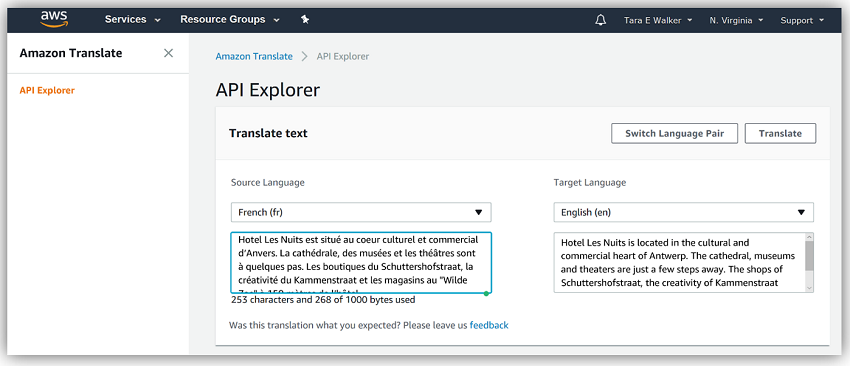This screenshot has width=850, height=366.
Task: Click the output scrollbar down arrow
Action: pyautogui.click(x=809, y=288)
